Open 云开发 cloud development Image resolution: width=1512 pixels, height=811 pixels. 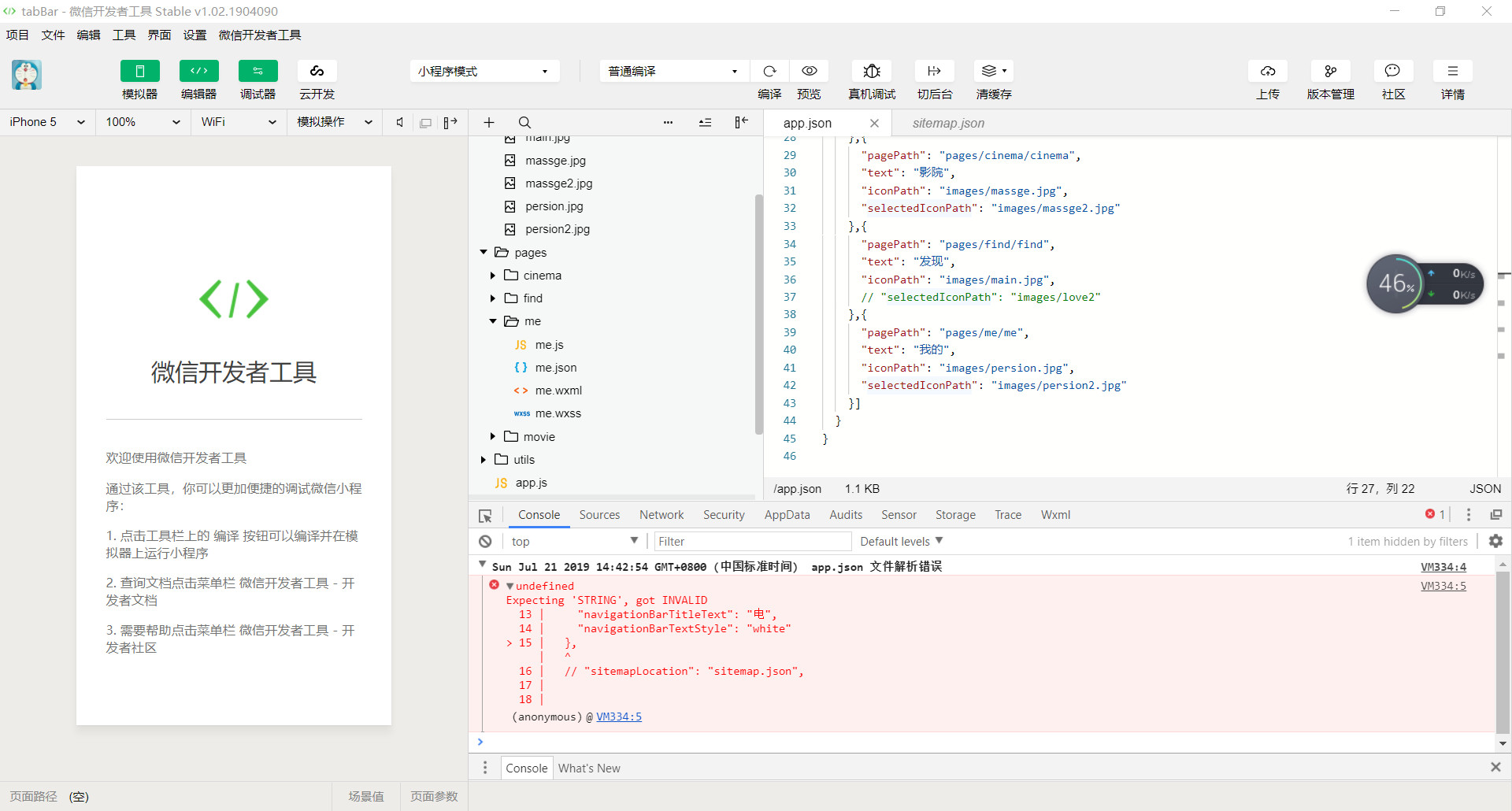(x=317, y=71)
